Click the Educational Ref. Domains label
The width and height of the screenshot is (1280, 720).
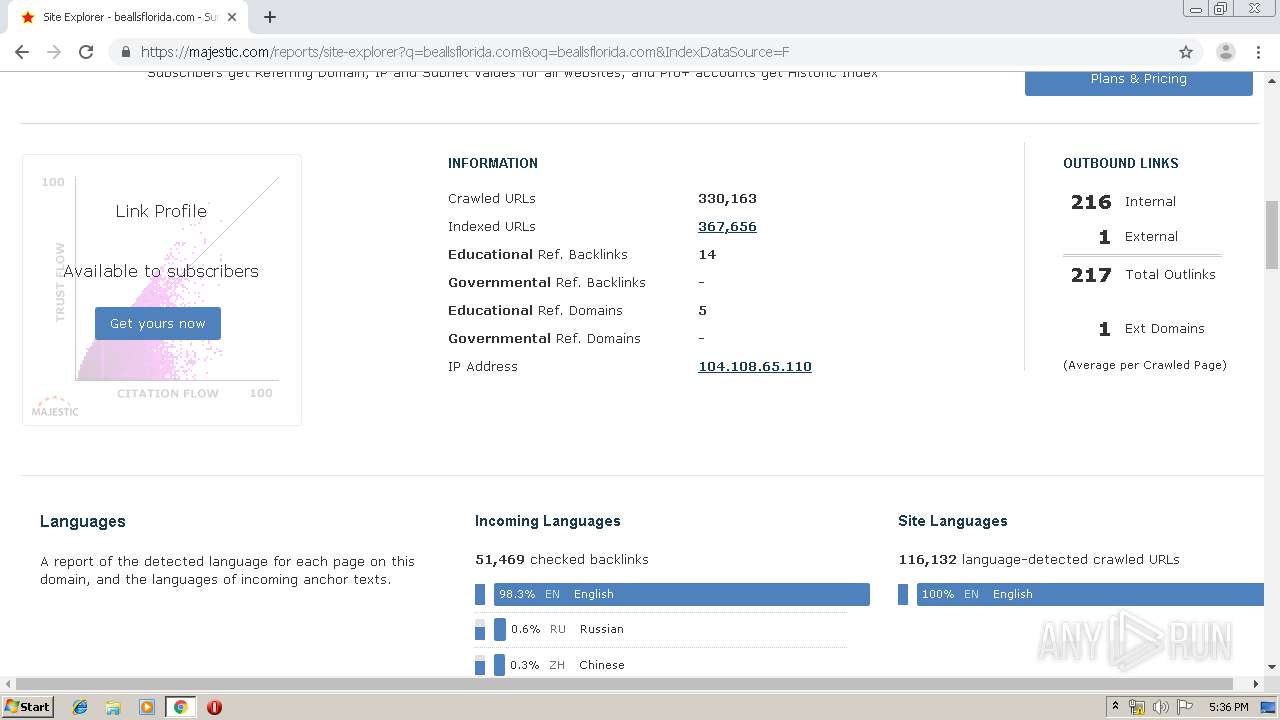(x=536, y=311)
